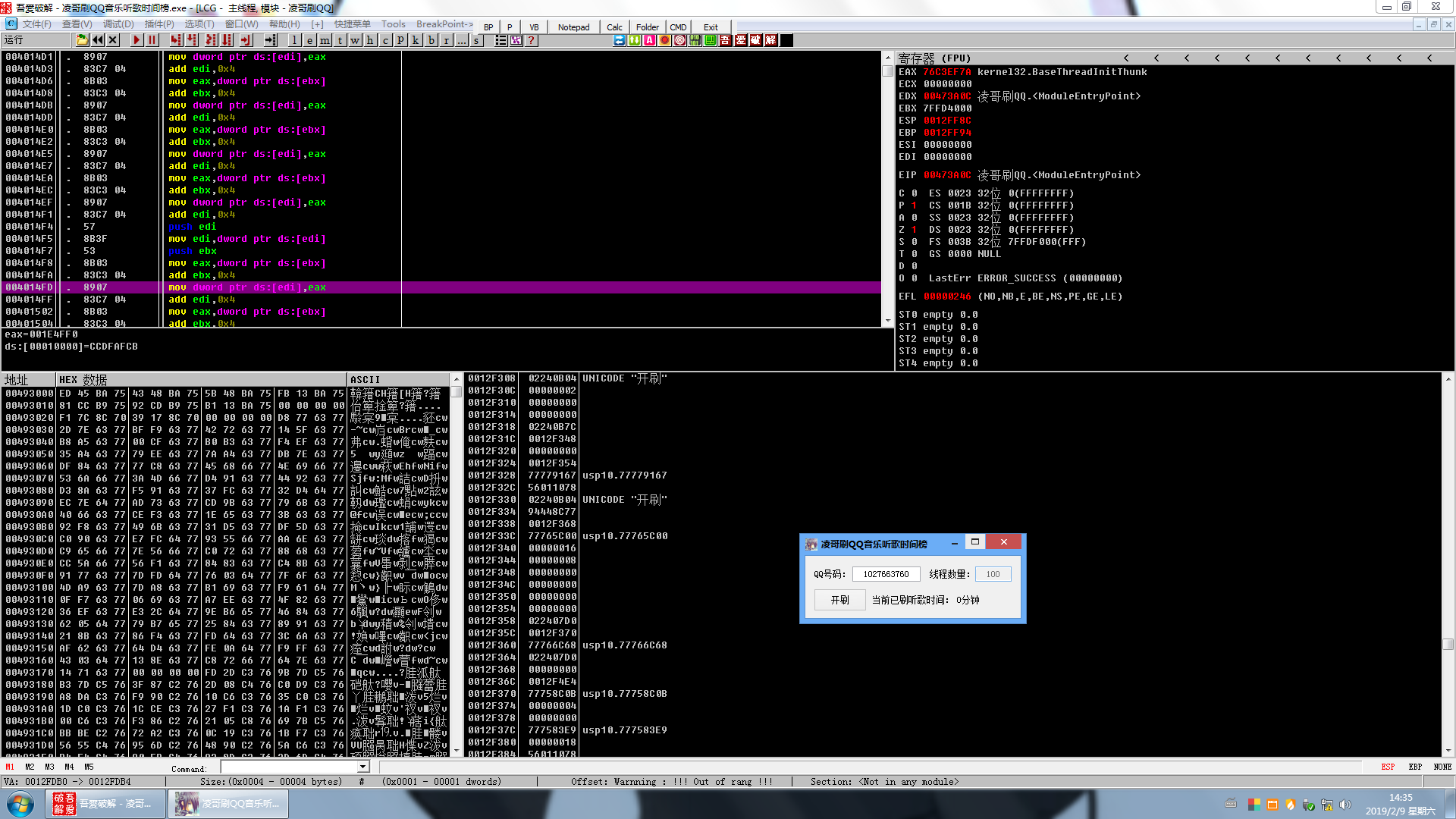
Task: Open the breakpoints 'b' window button
Action: pos(431,40)
